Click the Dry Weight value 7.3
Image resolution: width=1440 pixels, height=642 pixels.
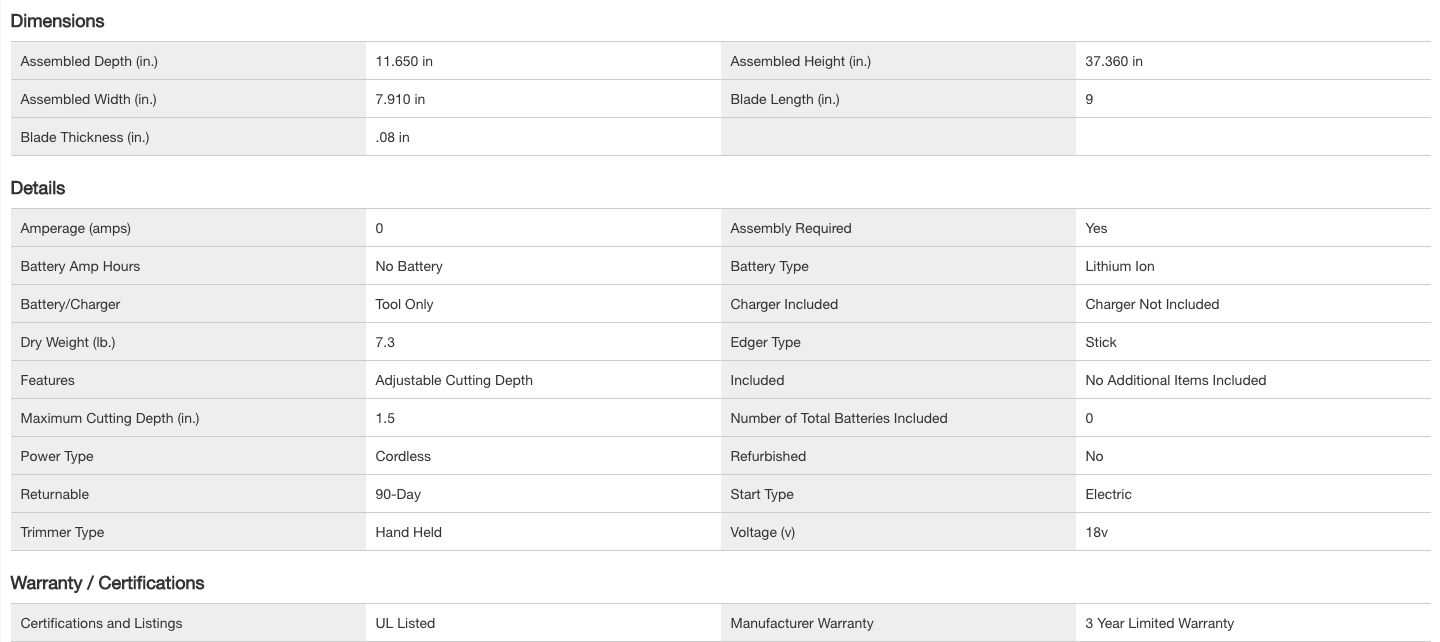pos(385,342)
